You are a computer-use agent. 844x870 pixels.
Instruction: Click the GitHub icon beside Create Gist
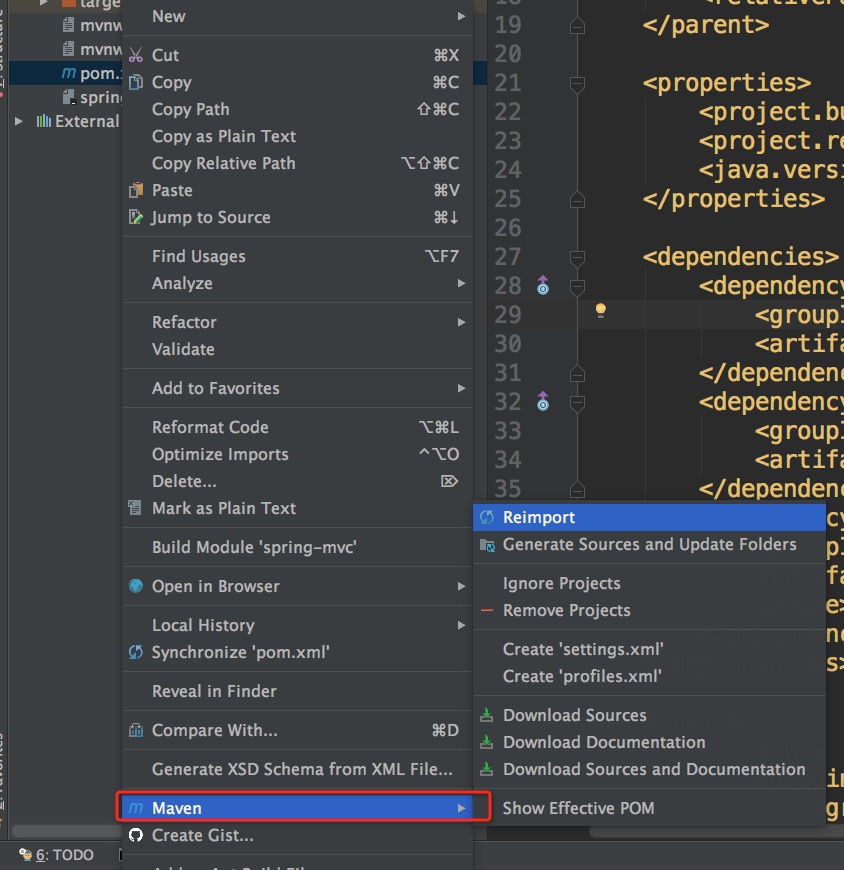(x=136, y=835)
